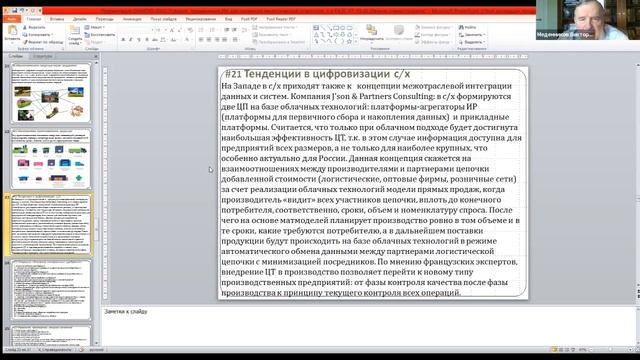Click Find (Найти) in Editing group
Viewport: 640px width, 360px height.
(x=468, y=27)
